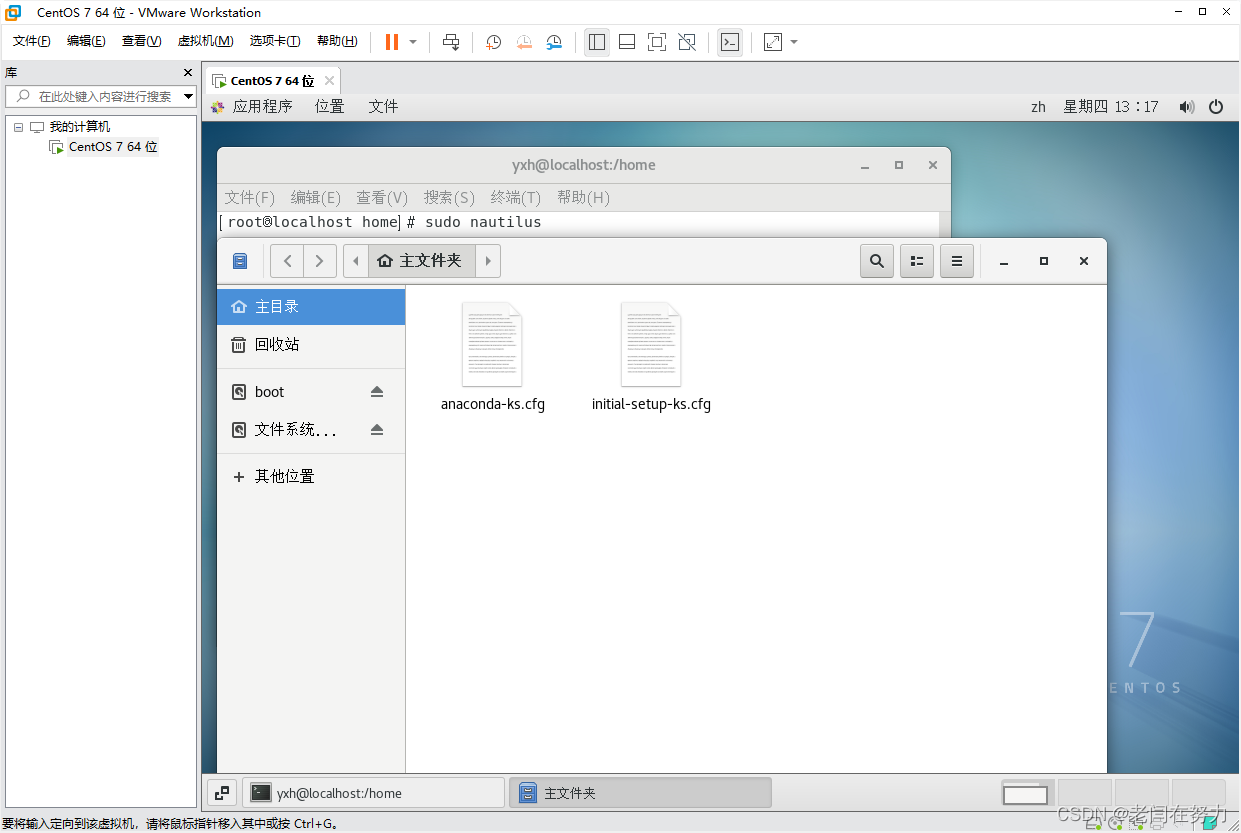Screen dimensions: 1241x833
Task: Close the library panel with its X
Action: [x=188, y=73]
